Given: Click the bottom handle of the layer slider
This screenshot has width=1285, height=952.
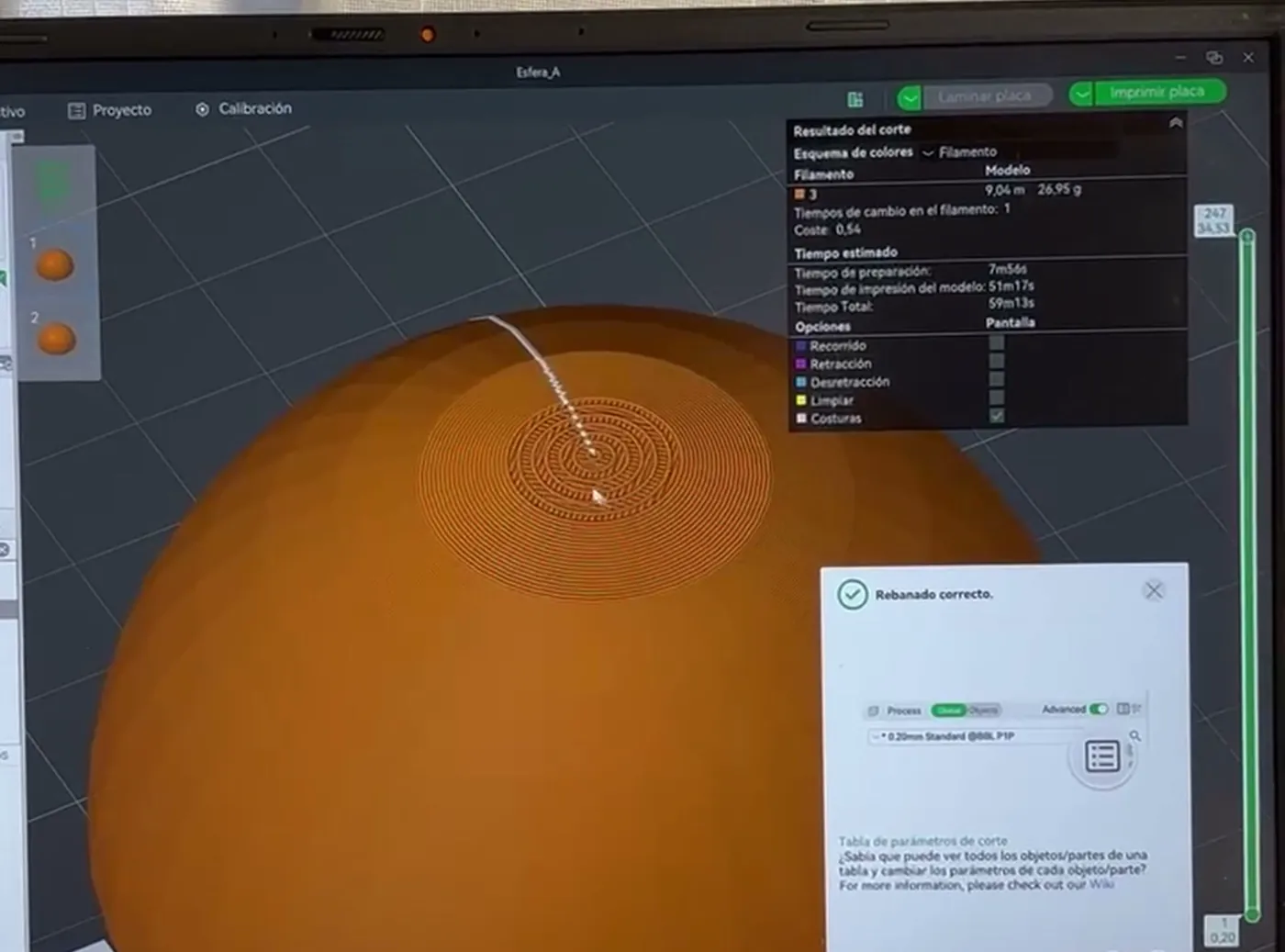Looking at the screenshot, I should click(1252, 914).
